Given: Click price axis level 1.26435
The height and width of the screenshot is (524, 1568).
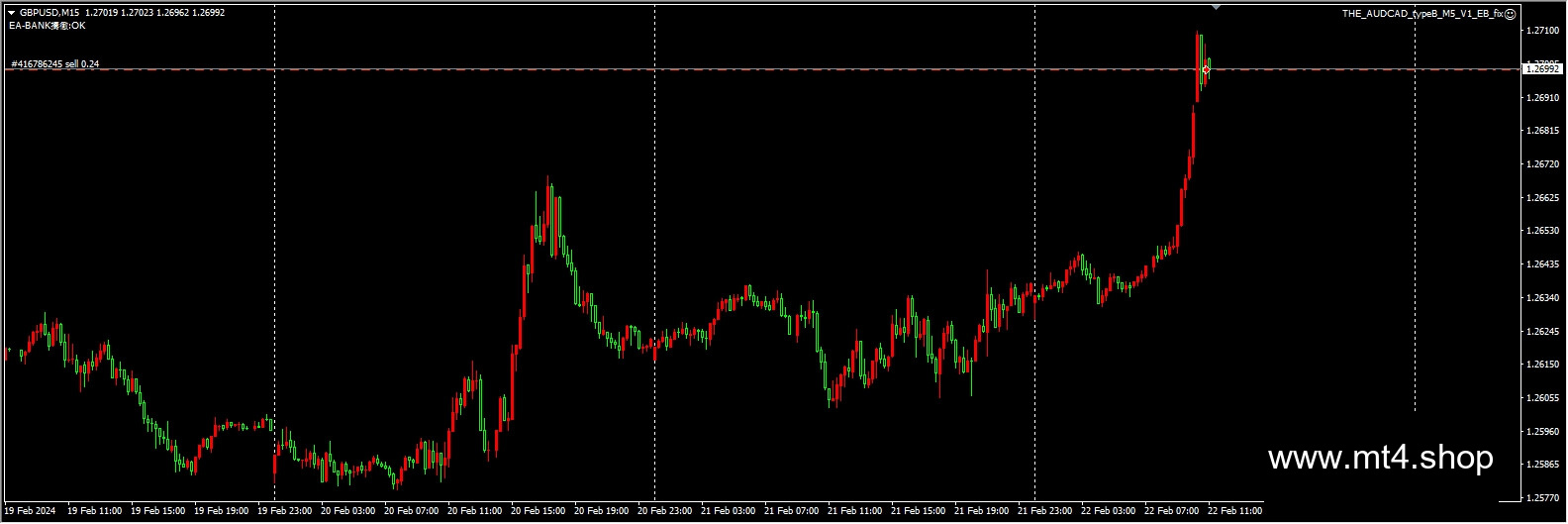Looking at the screenshot, I should coord(1541,264).
